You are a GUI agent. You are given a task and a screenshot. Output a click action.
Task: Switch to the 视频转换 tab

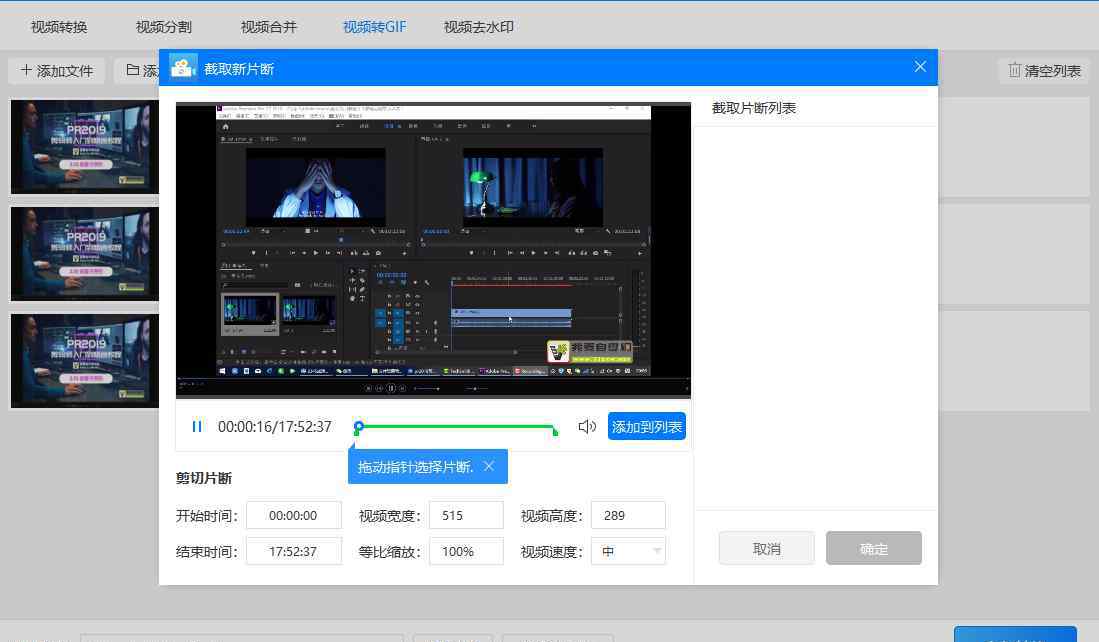(59, 27)
